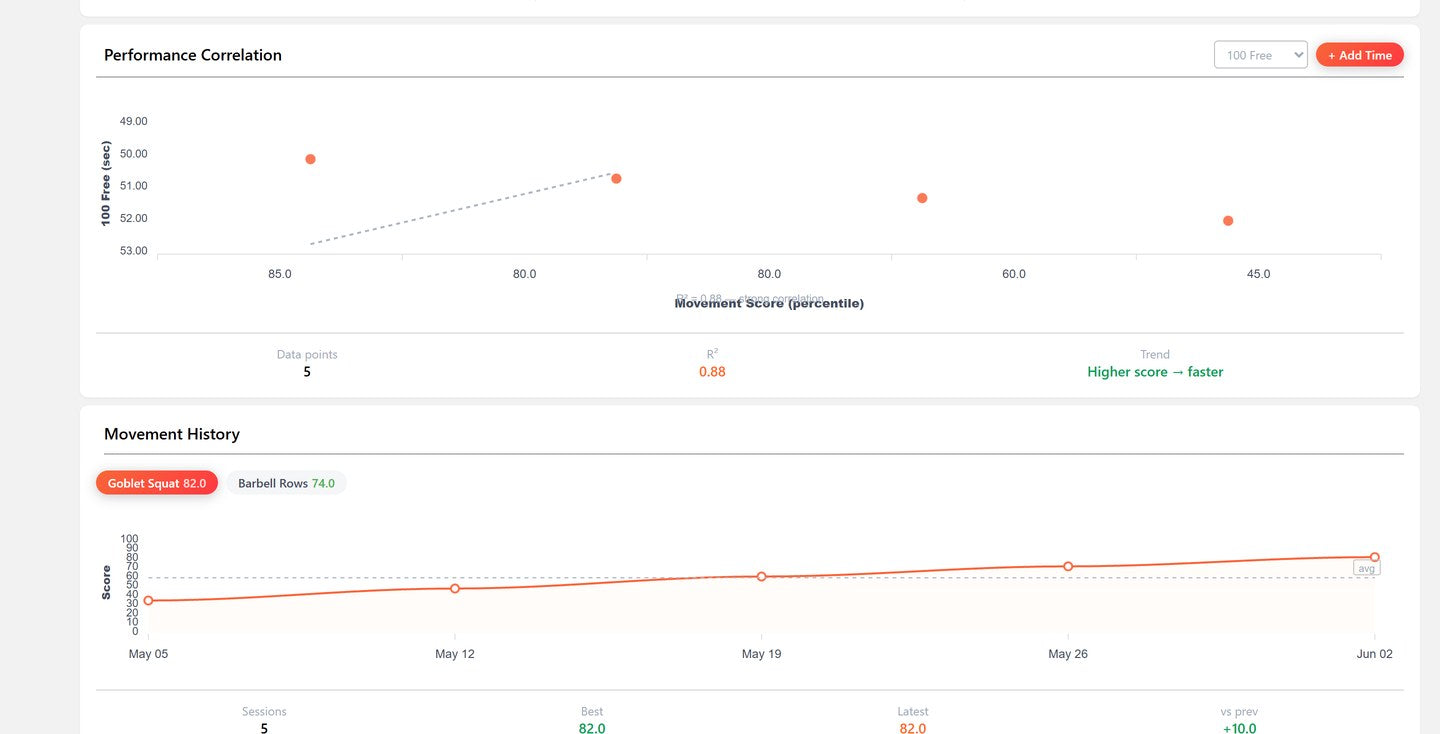Click the 100 Free (sec) axis title
Image resolution: width=1440 pixels, height=734 pixels.
[x=106, y=183]
